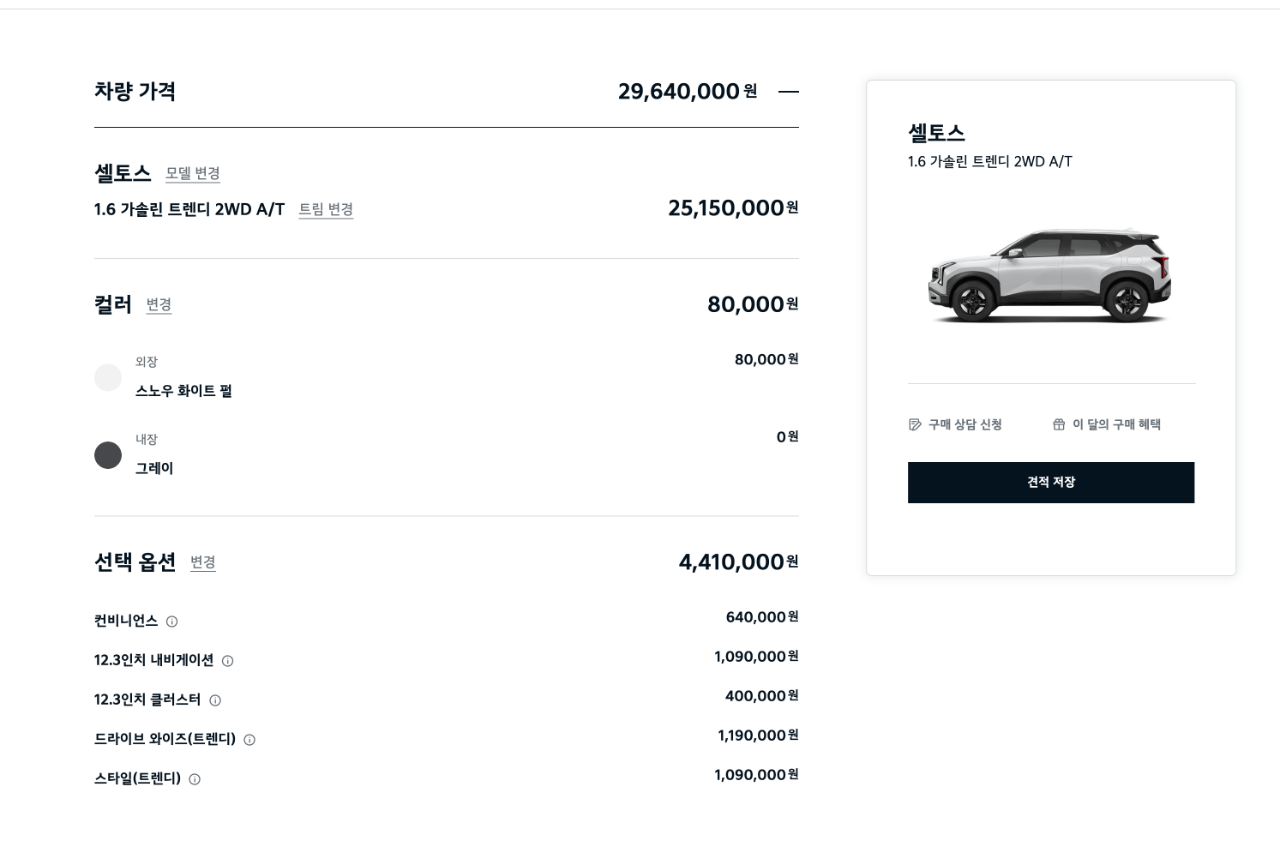Click info icon beside 드라이브 와이즈(트렌디)
This screenshot has width=1280, height=859.
click(250, 740)
